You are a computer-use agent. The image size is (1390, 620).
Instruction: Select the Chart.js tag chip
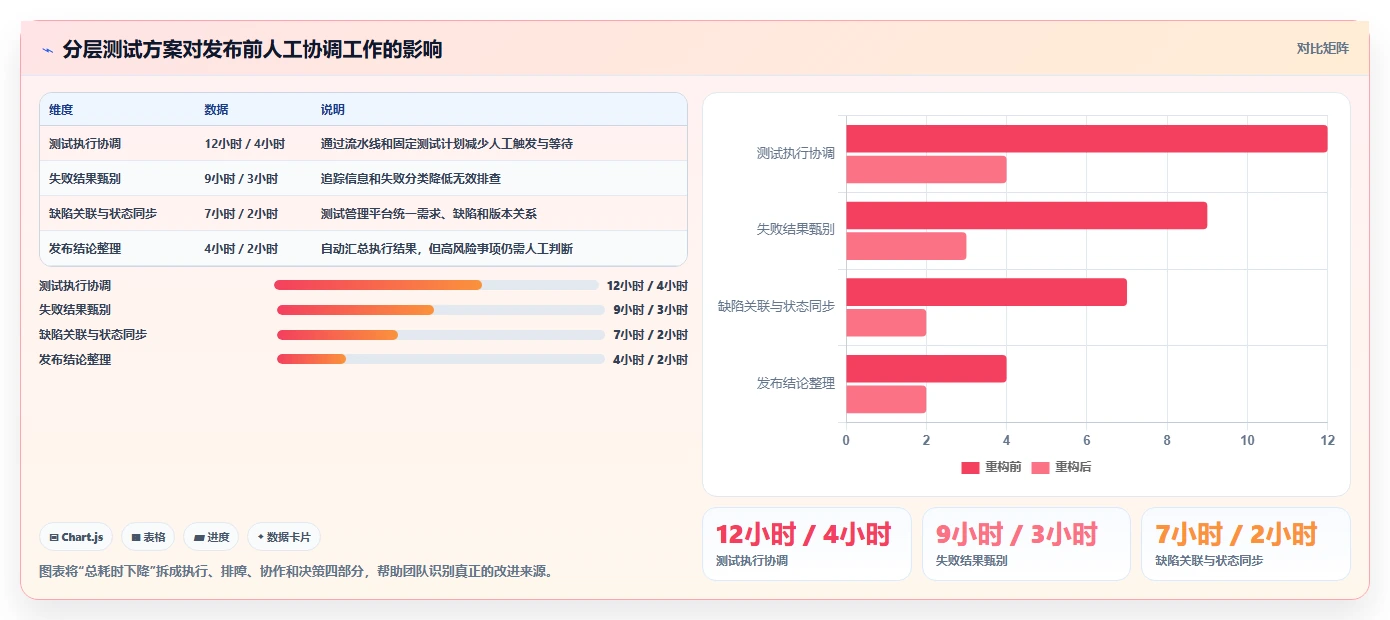point(77,537)
